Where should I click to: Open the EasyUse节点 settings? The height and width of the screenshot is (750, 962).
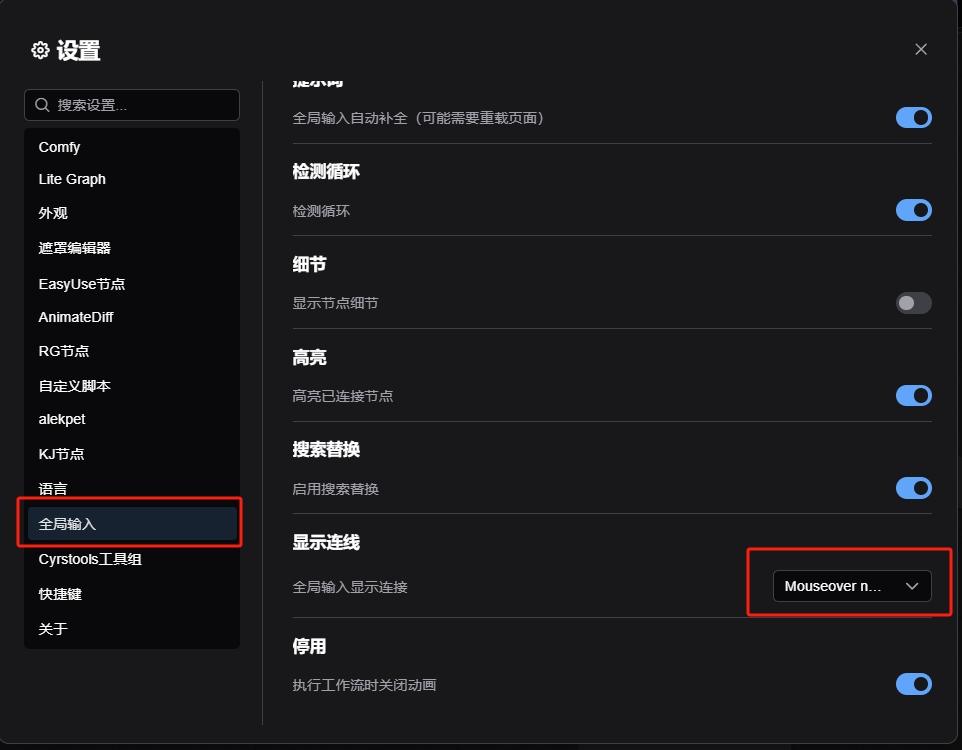pos(81,283)
